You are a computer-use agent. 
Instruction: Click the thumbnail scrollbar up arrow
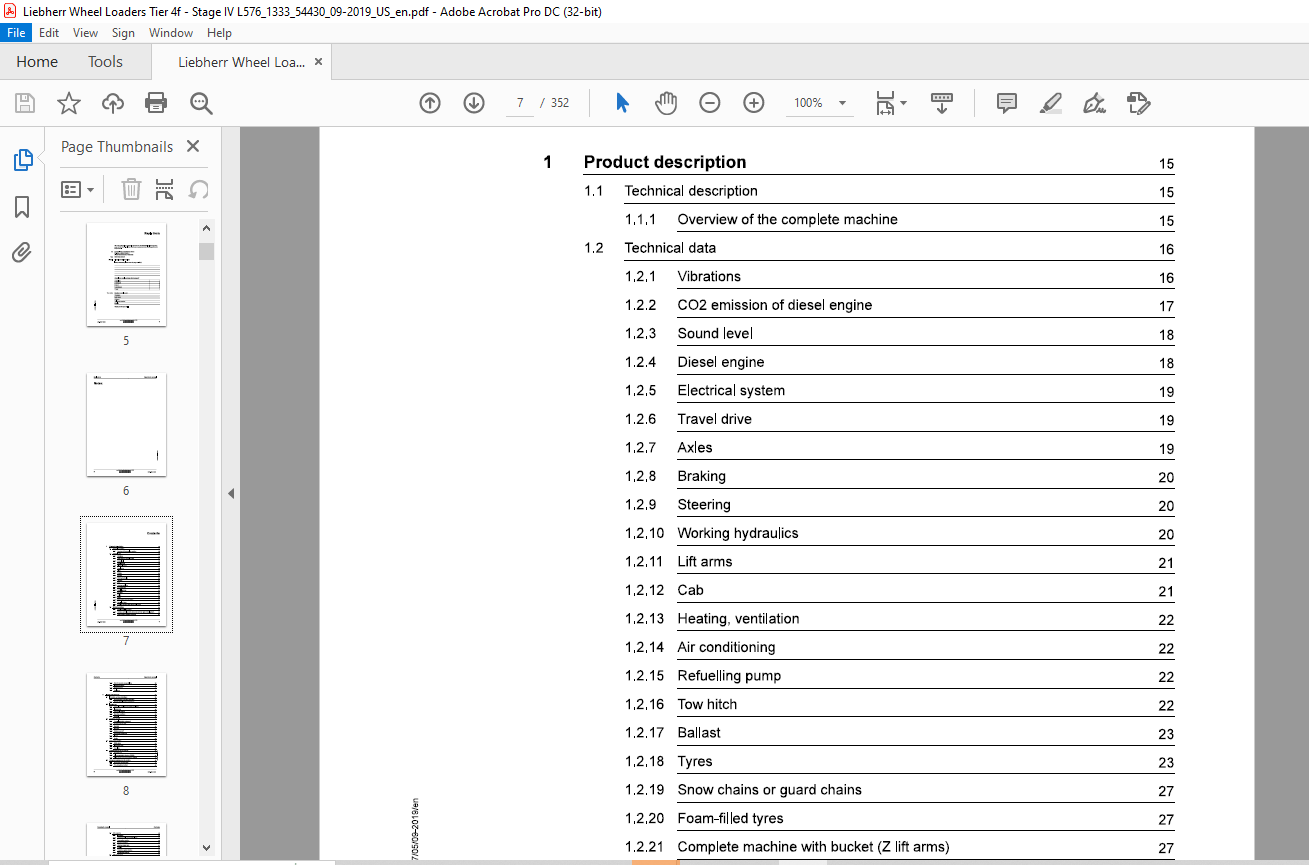point(206,227)
